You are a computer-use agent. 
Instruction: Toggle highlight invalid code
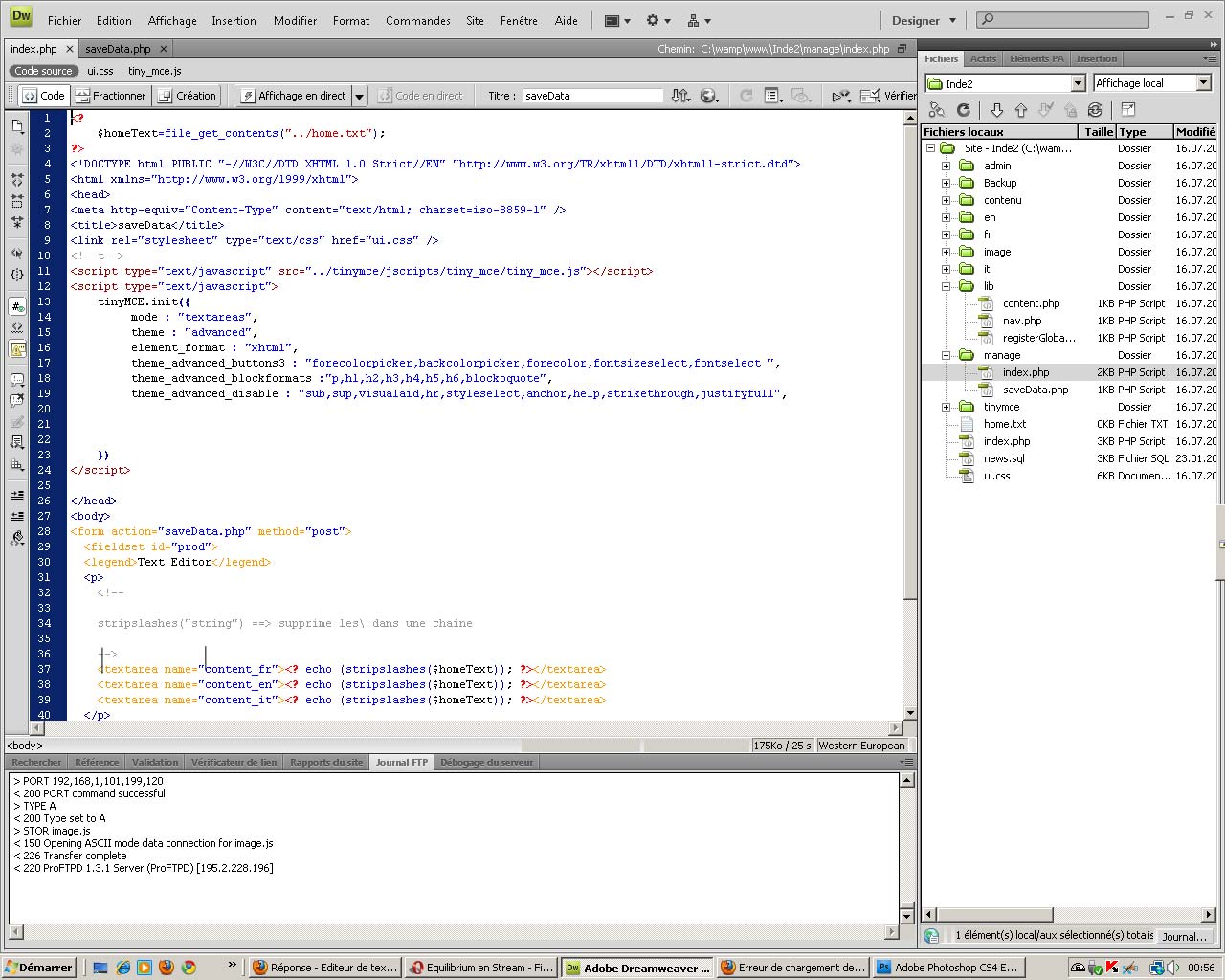click(x=17, y=327)
